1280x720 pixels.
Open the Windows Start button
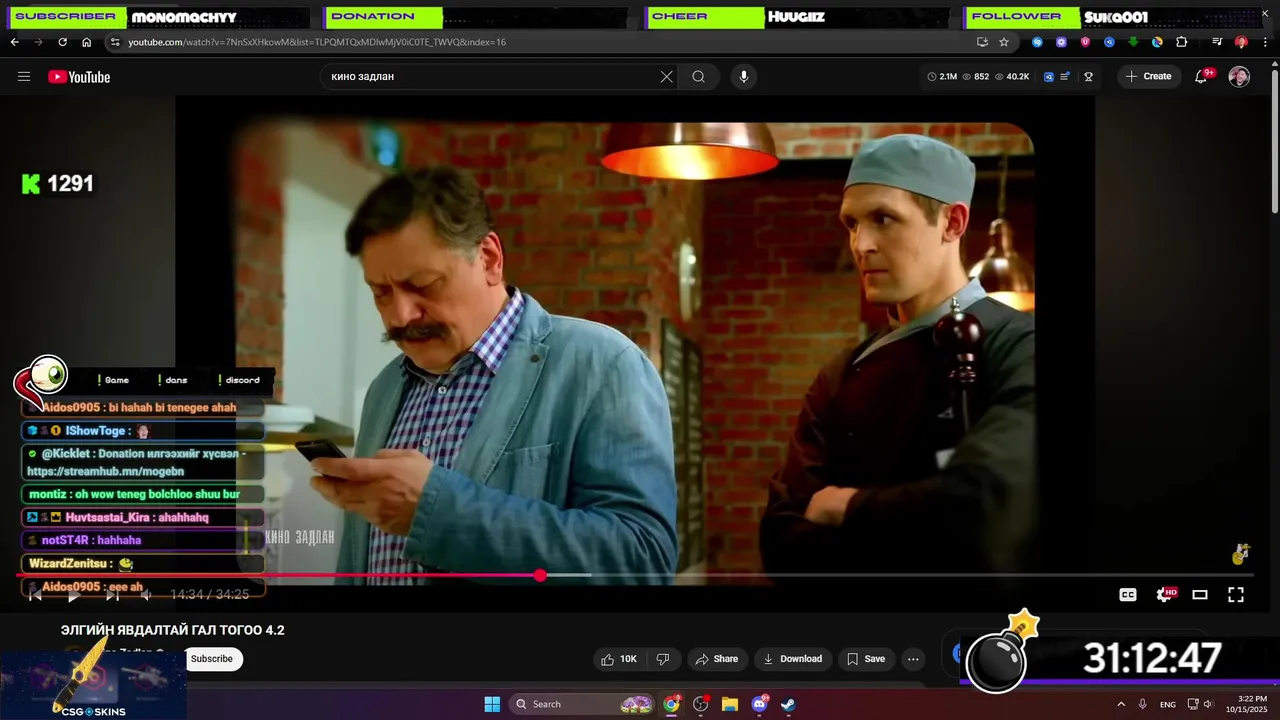click(x=492, y=704)
